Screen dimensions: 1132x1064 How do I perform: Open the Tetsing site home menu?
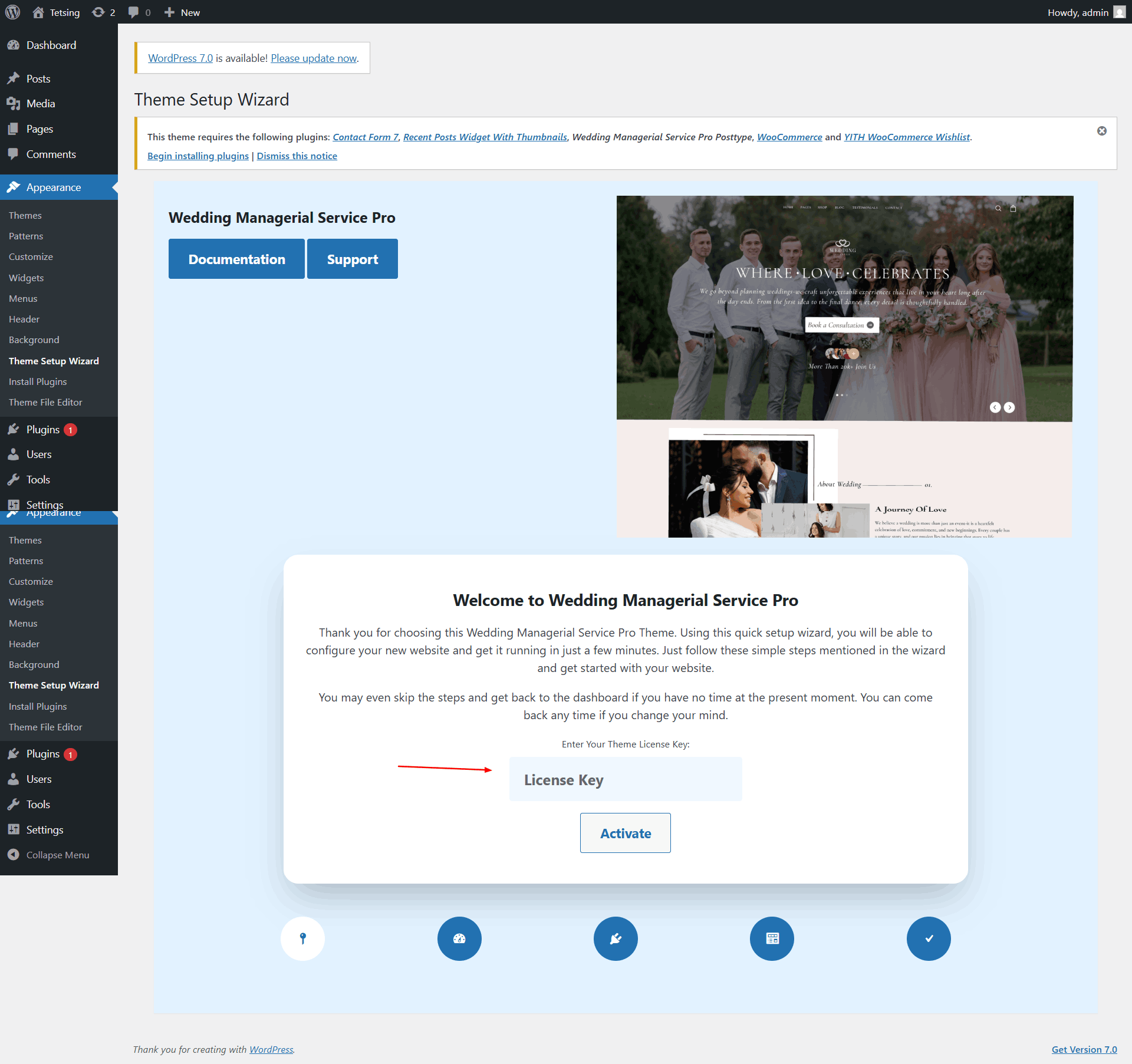click(x=56, y=12)
